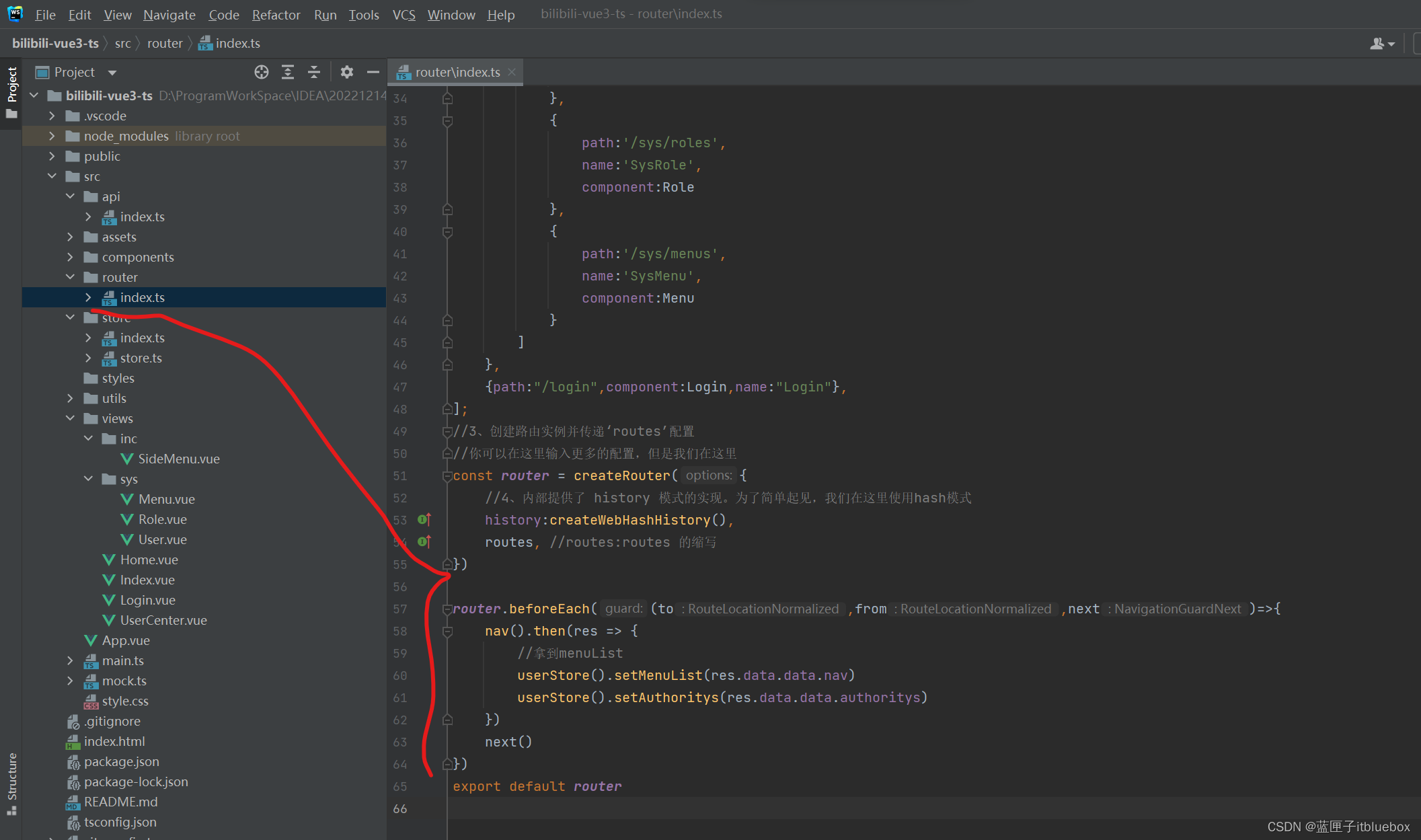Viewport: 1421px width, 840px height.
Task: Open the Project view dropdown arrow
Action: (112, 73)
